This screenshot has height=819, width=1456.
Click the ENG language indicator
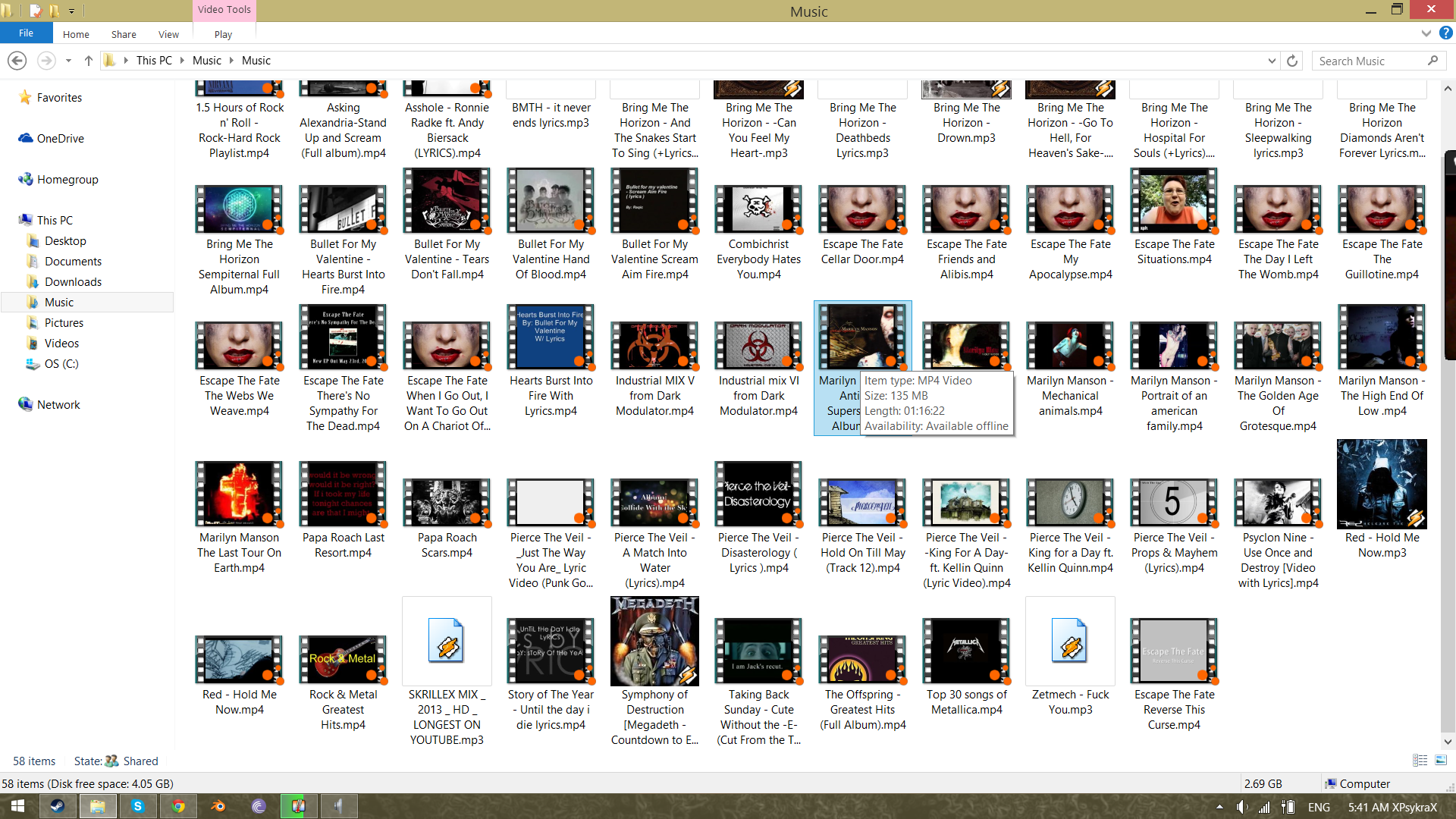(x=1319, y=807)
